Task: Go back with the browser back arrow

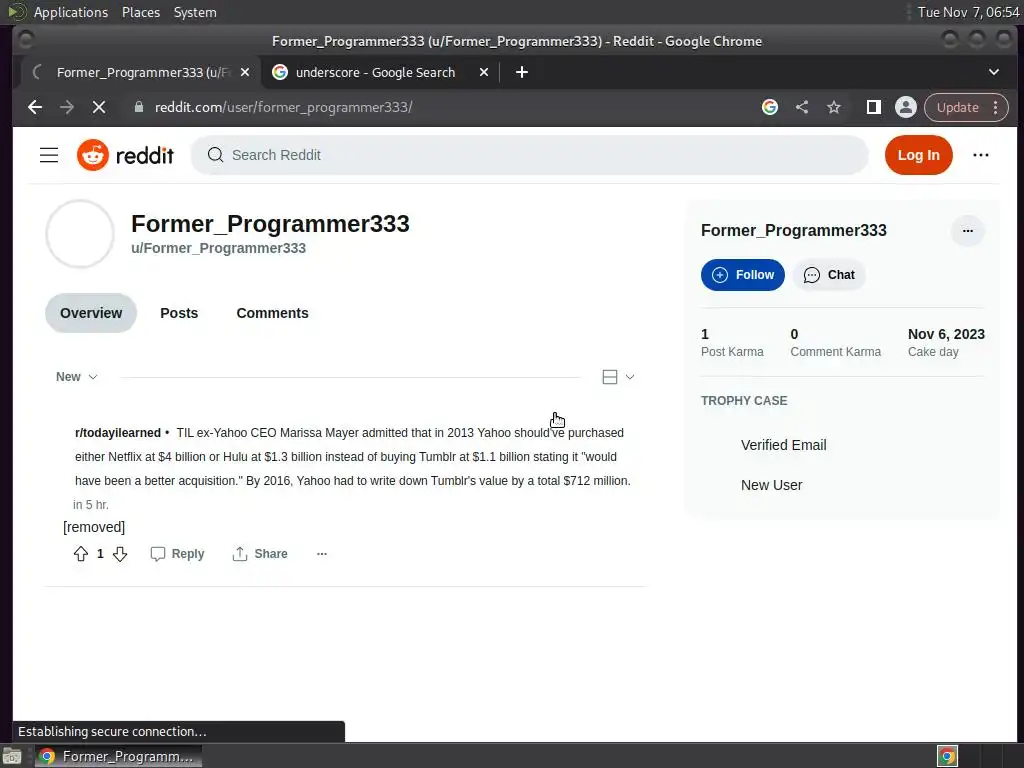Action: pos(35,107)
